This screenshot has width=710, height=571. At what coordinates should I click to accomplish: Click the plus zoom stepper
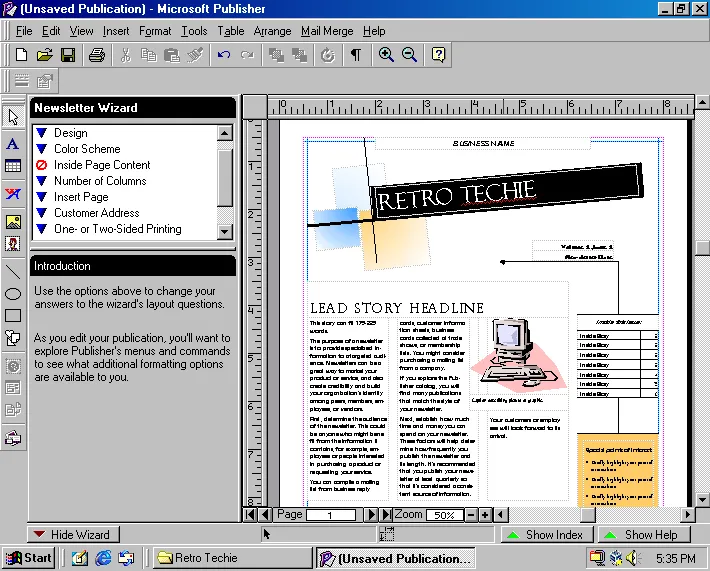(x=485, y=514)
